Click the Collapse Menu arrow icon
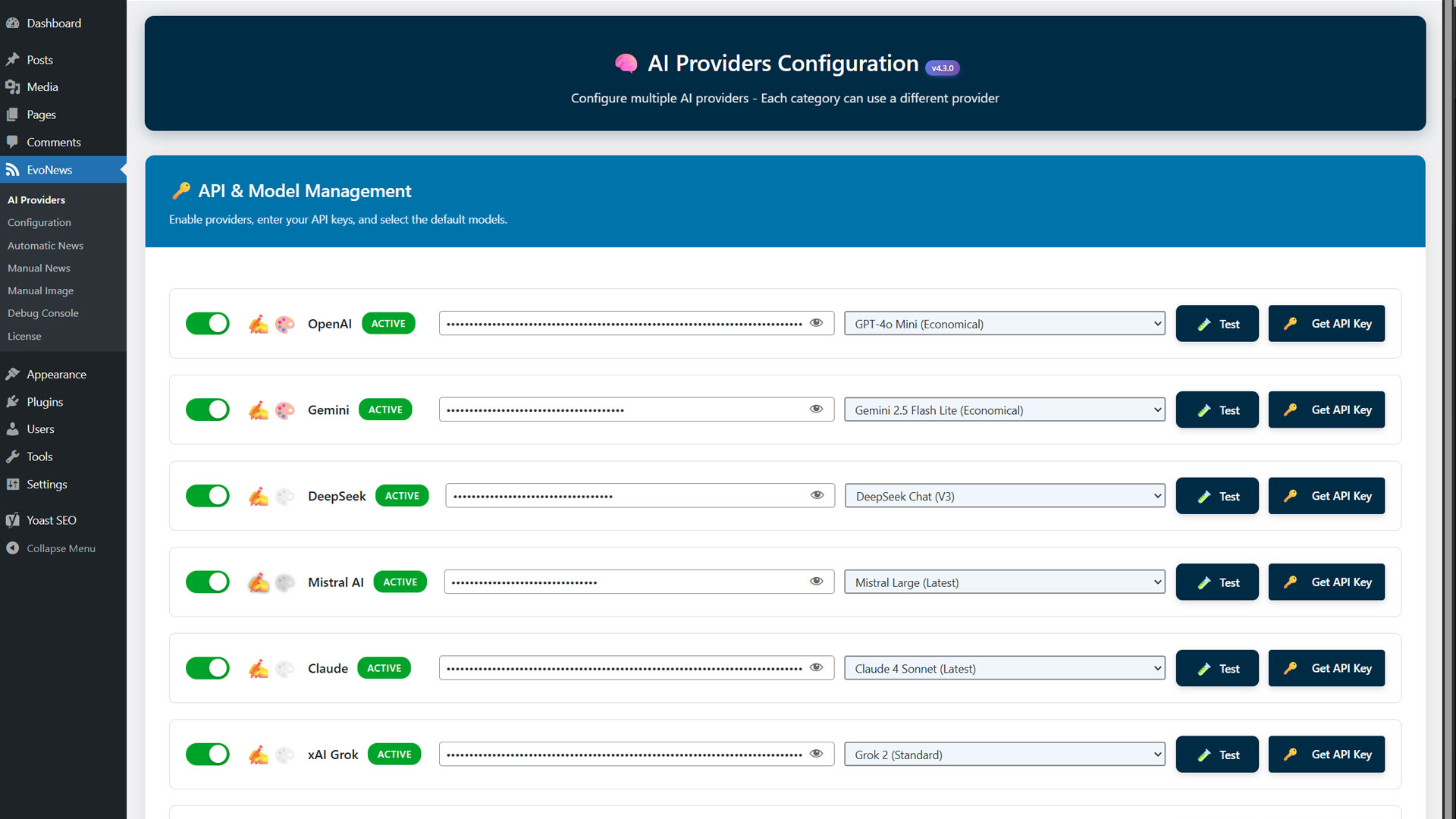Screen dimensions: 1456x819 pos(13,548)
